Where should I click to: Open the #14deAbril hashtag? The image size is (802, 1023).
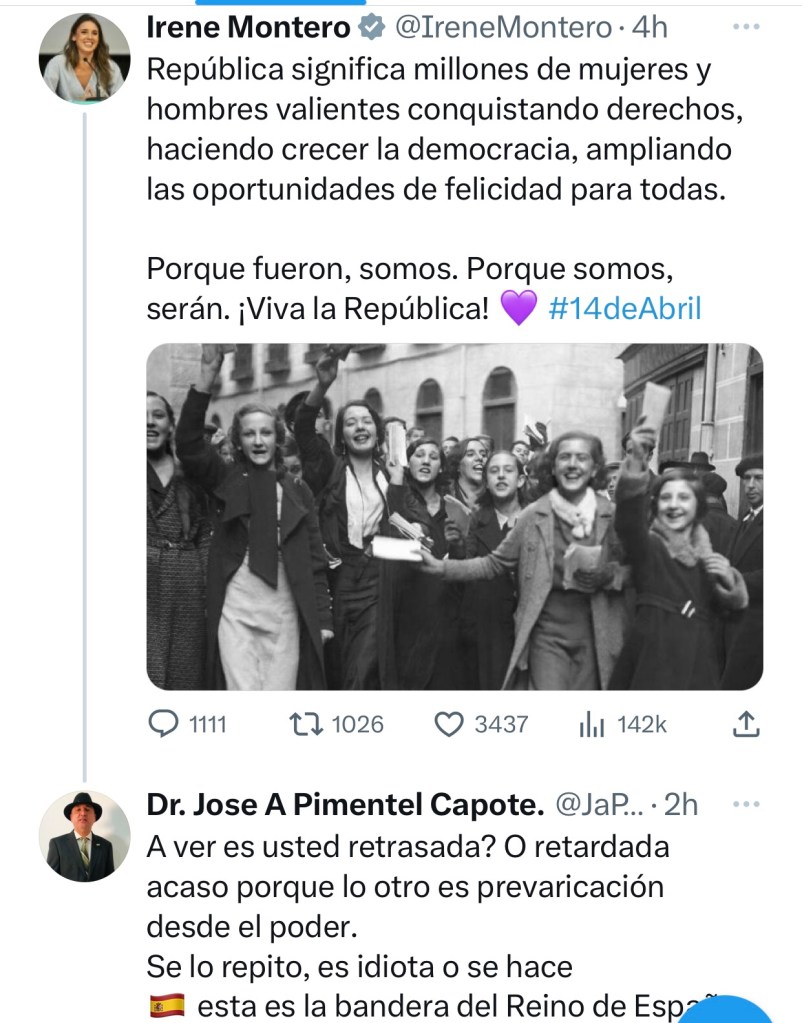[x=625, y=308]
